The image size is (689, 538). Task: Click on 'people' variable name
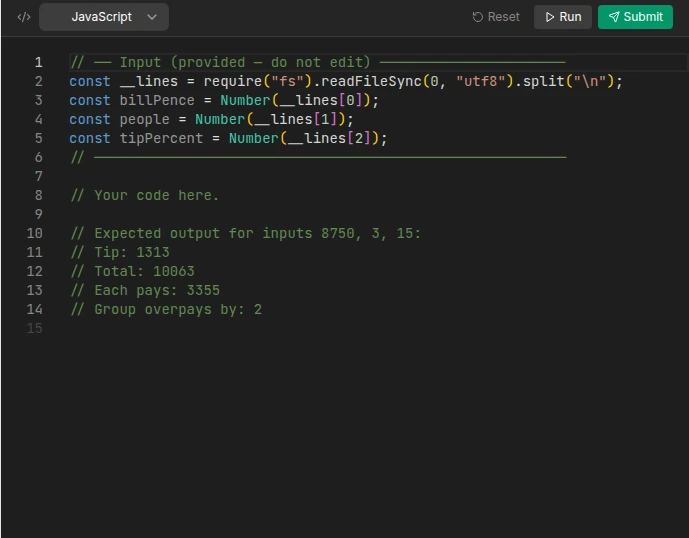(x=145, y=120)
